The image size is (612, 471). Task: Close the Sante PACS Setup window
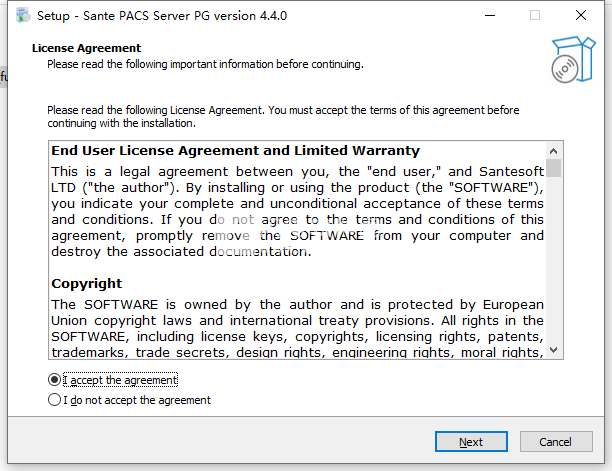[582, 16]
